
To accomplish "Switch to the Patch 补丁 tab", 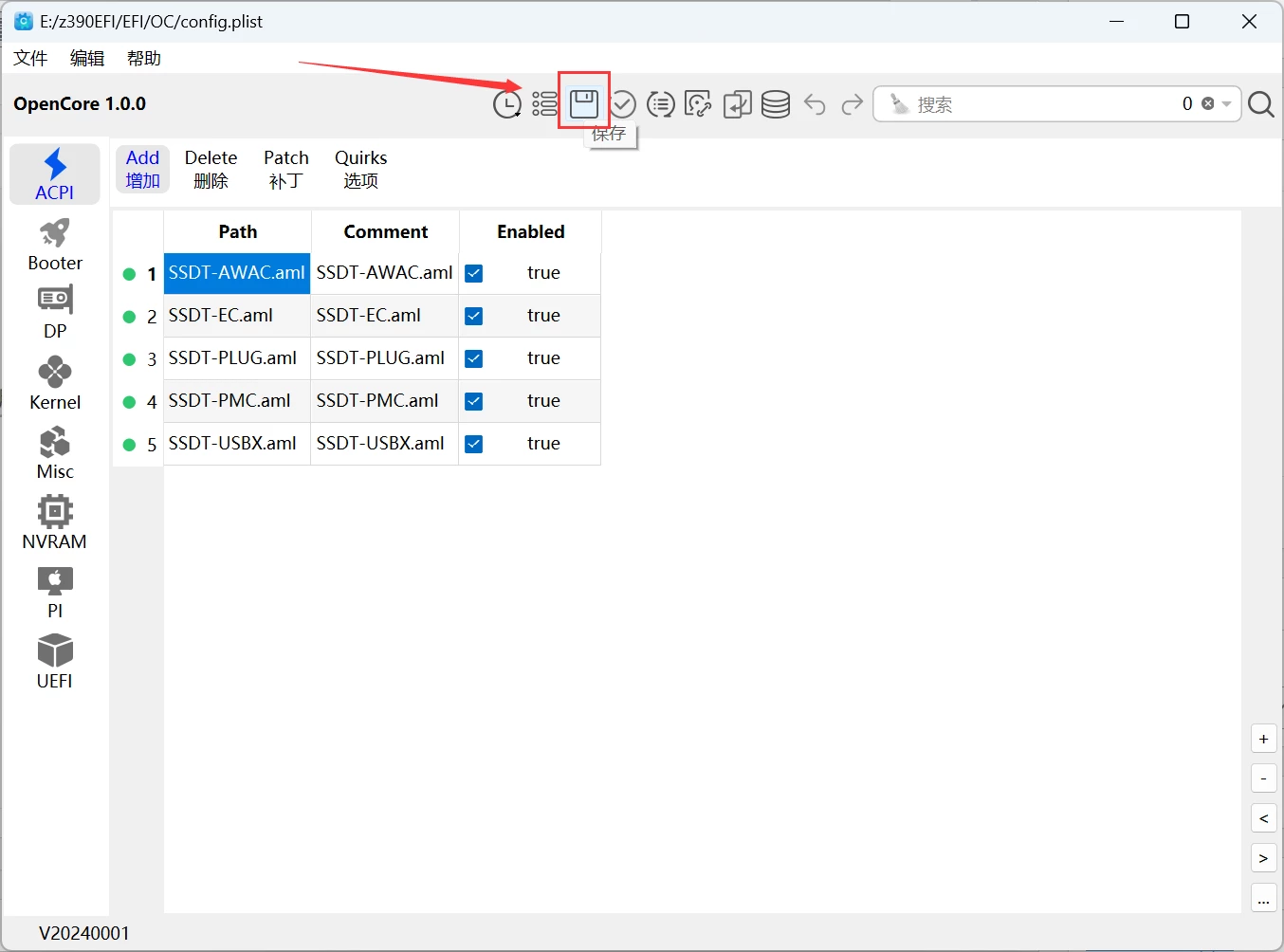I will 285,169.
